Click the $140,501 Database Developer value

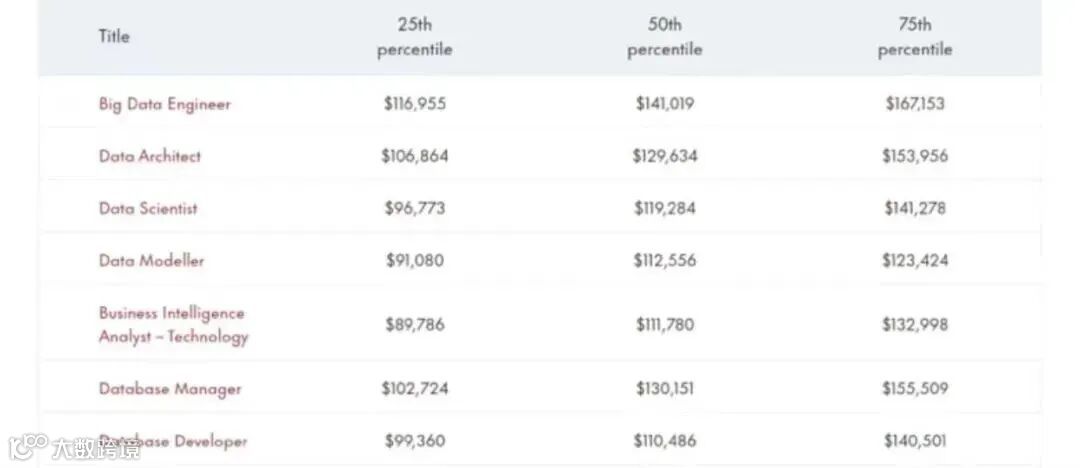click(914, 441)
